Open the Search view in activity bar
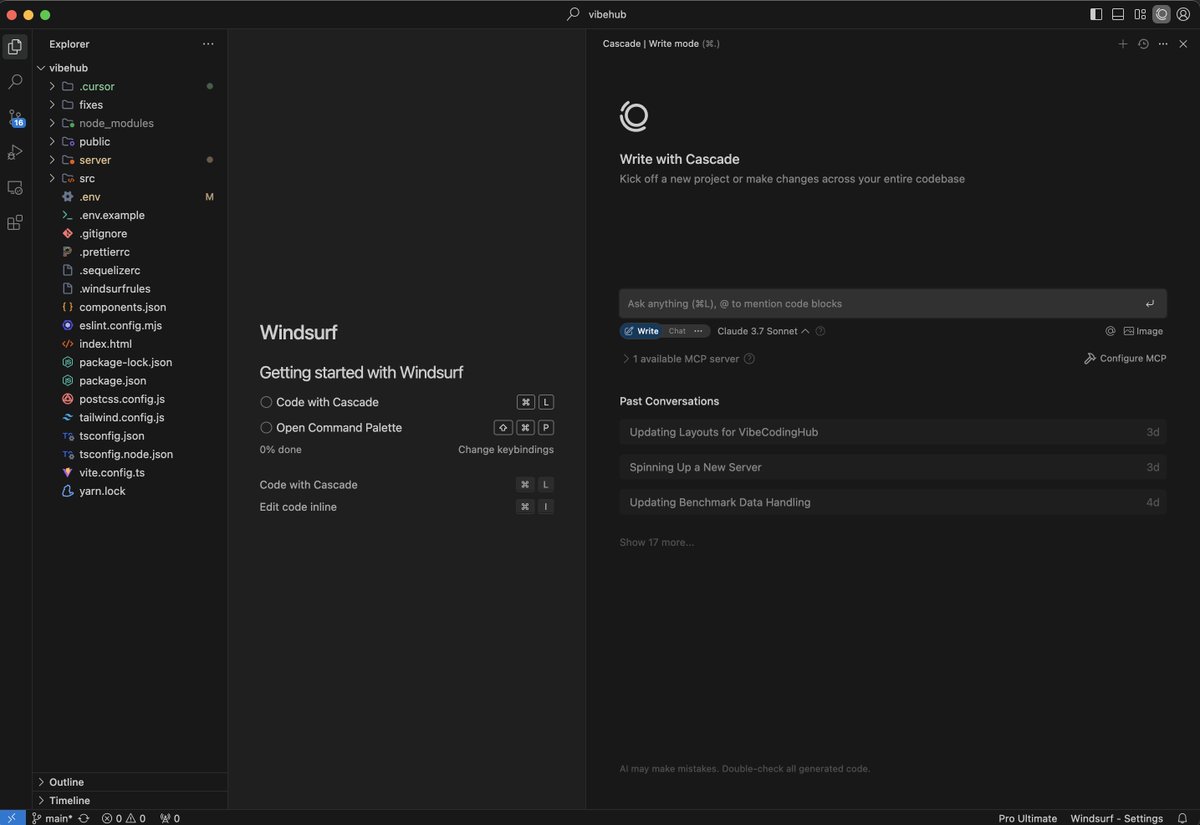 click(x=15, y=82)
